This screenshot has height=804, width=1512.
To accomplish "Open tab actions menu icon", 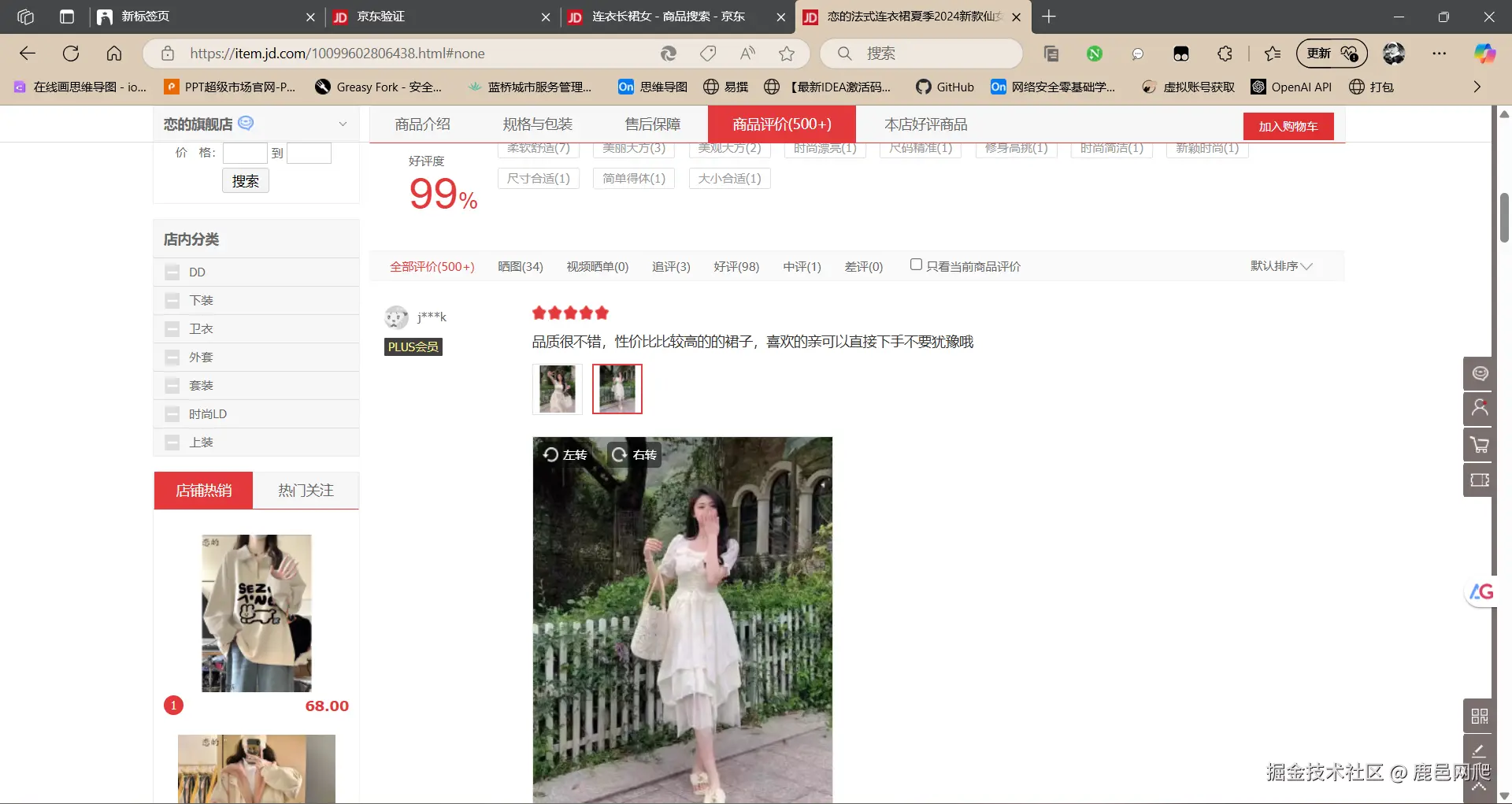I will coord(67,17).
